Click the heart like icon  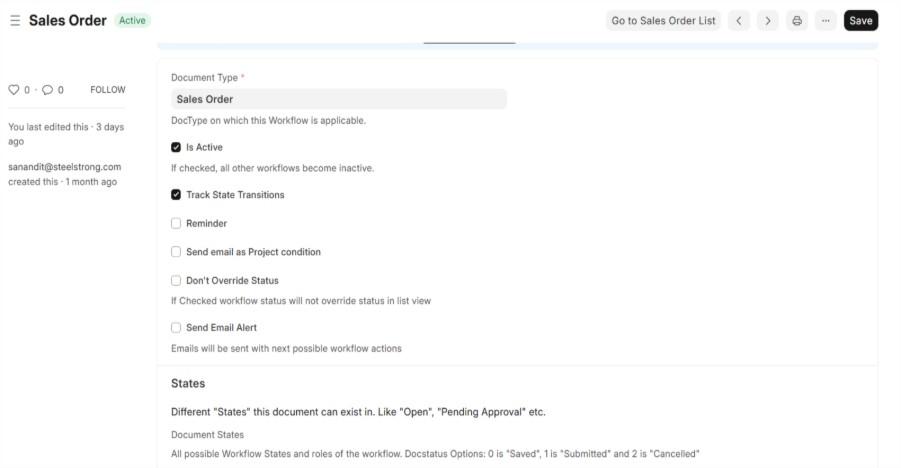pyautogui.click(x=14, y=90)
